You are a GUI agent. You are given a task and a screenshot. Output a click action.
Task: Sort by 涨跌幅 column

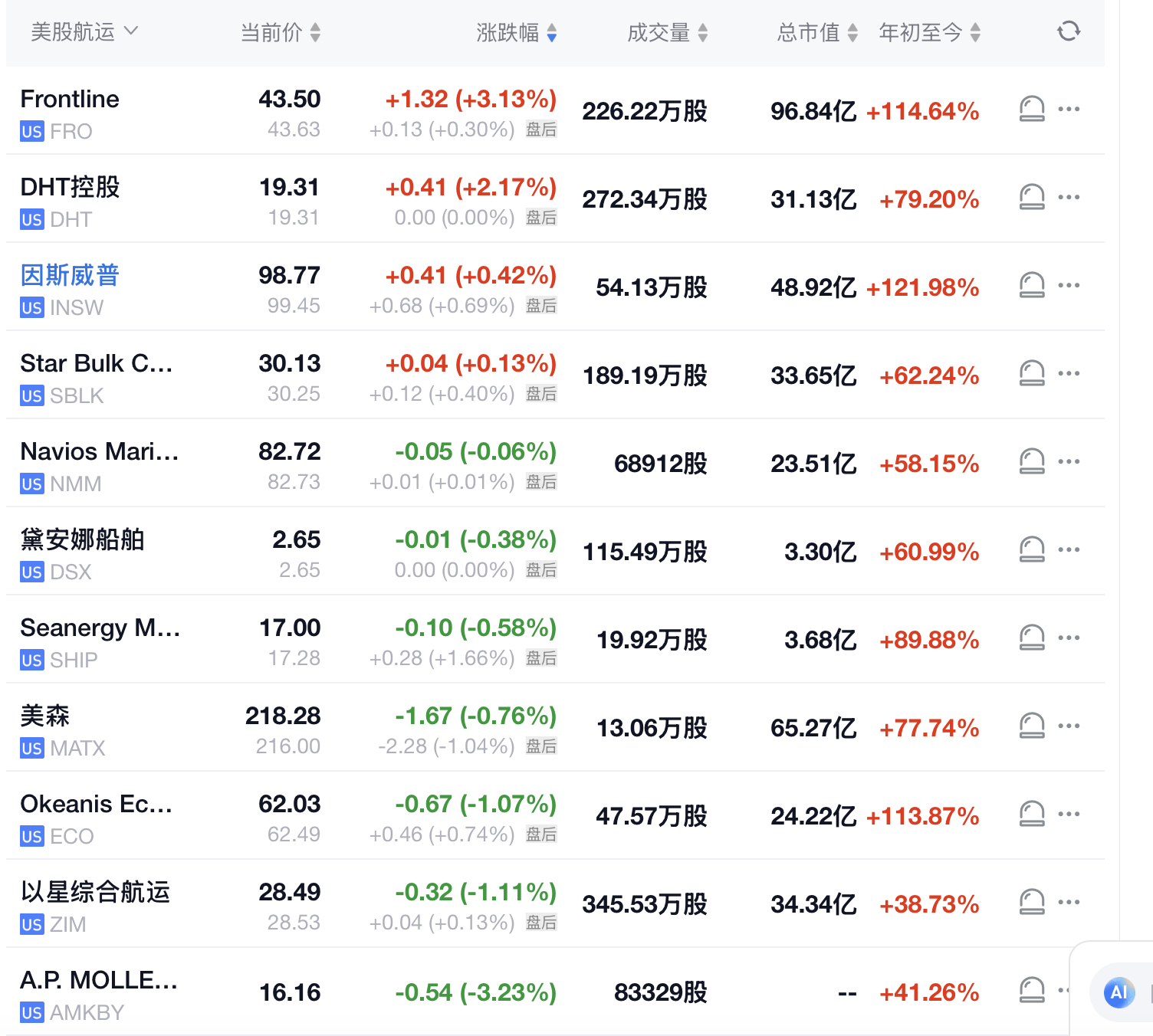[x=517, y=32]
